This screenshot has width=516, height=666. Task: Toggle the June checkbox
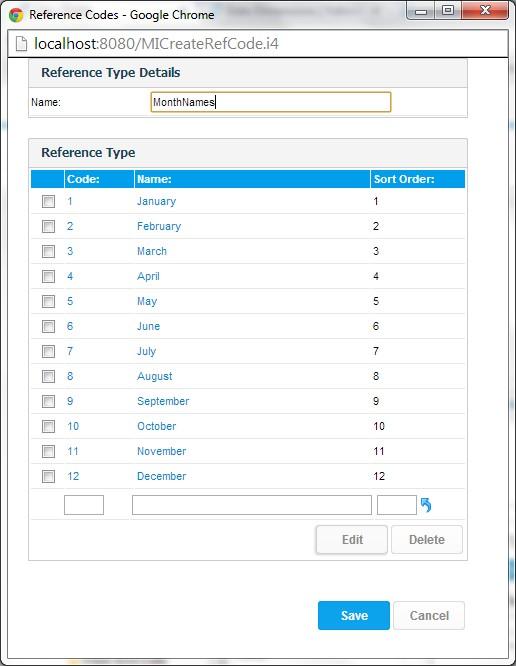[x=48, y=326]
